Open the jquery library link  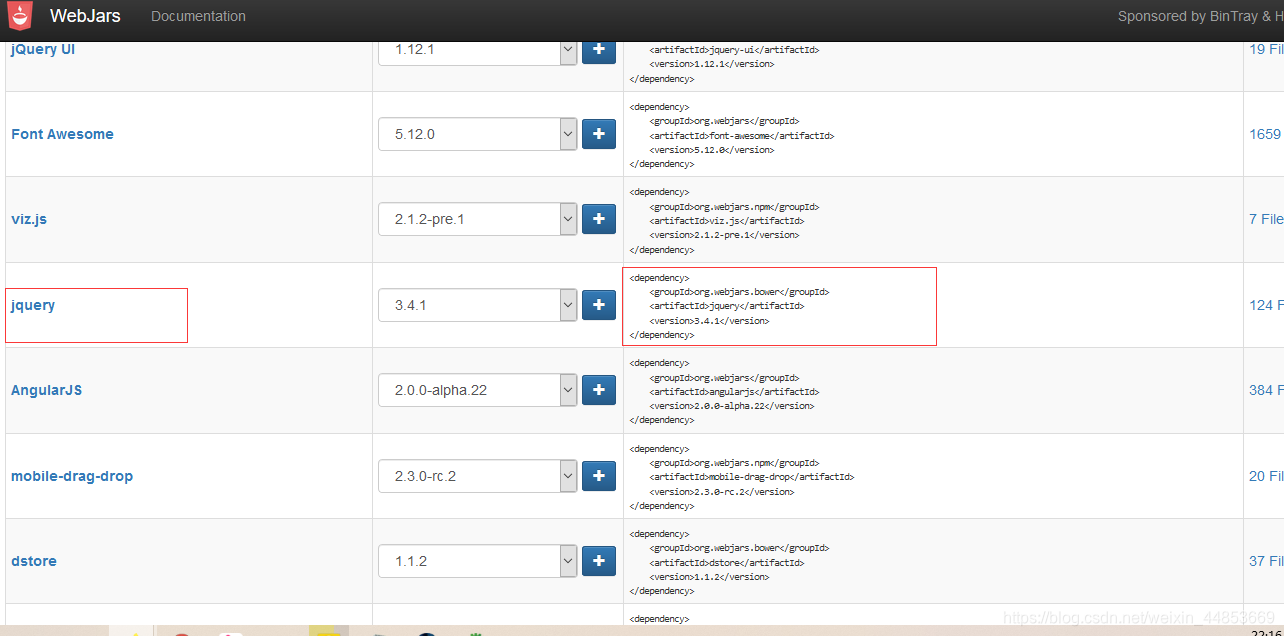33,305
